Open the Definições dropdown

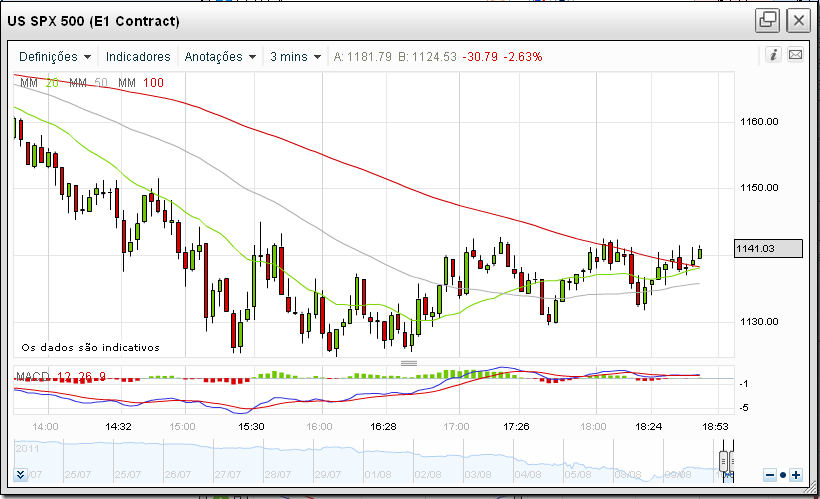pyautogui.click(x=55, y=56)
